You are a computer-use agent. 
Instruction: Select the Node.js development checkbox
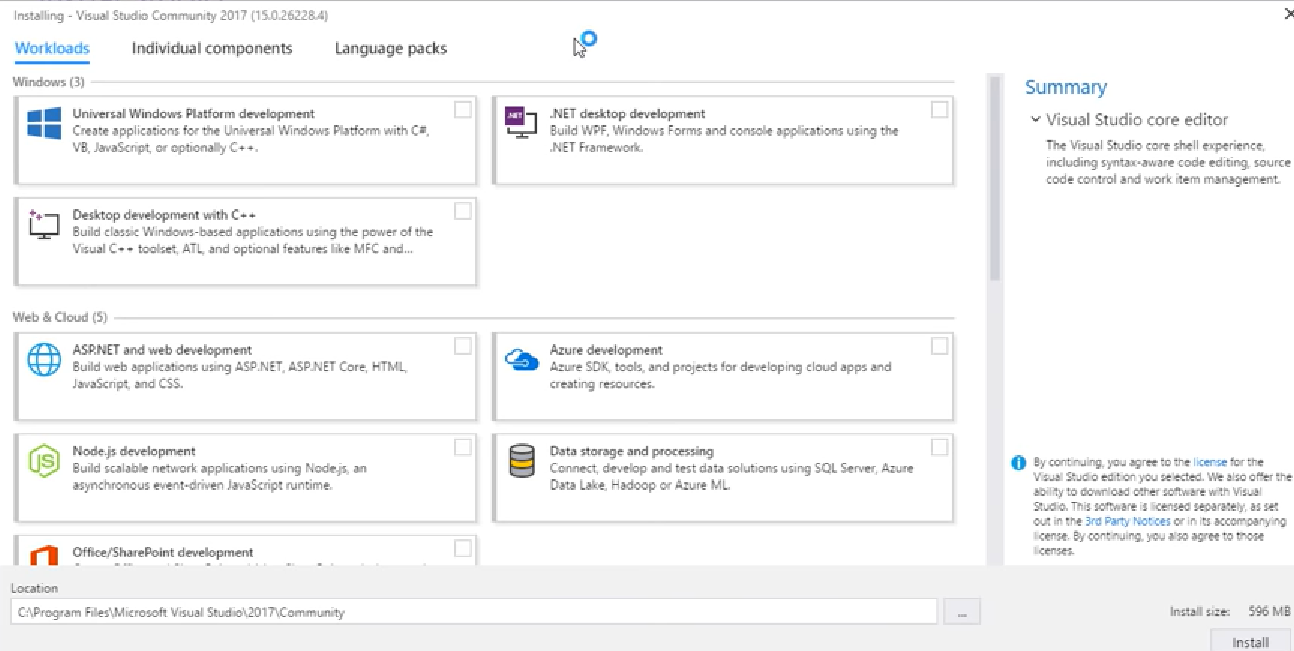pyautogui.click(x=463, y=447)
